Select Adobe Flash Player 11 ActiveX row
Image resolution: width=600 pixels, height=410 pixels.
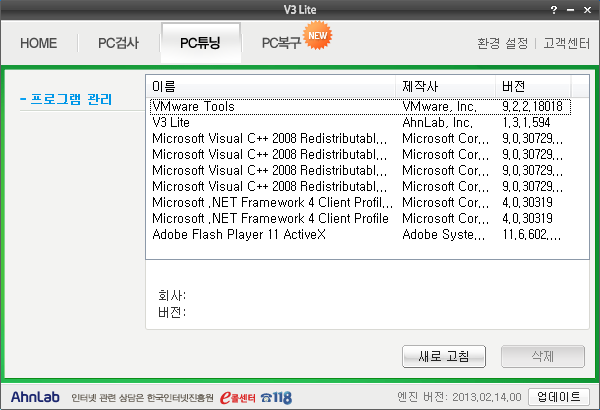[360, 234]
